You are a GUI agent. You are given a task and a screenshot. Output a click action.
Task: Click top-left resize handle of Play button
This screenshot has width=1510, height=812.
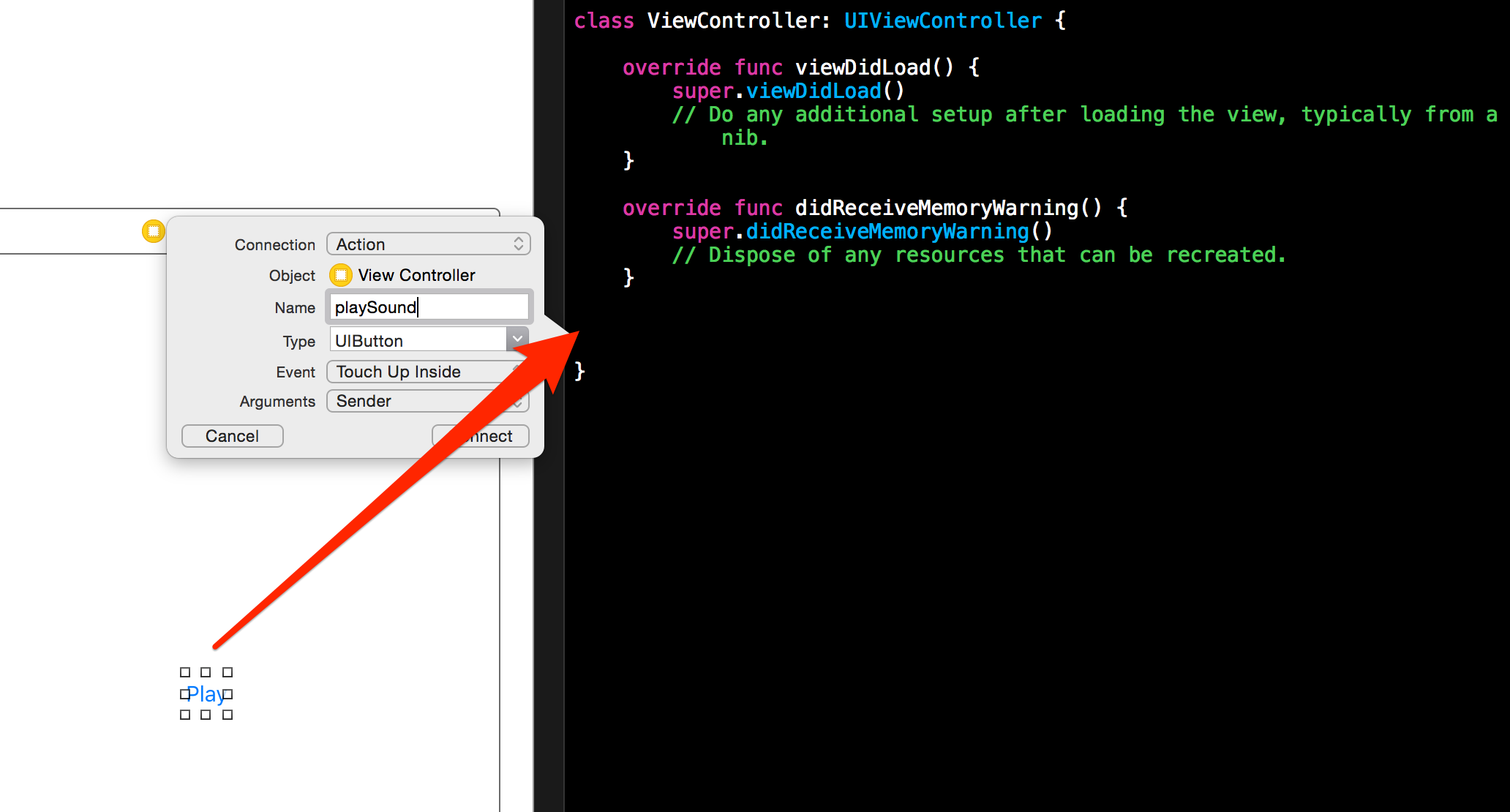(185, 672)
